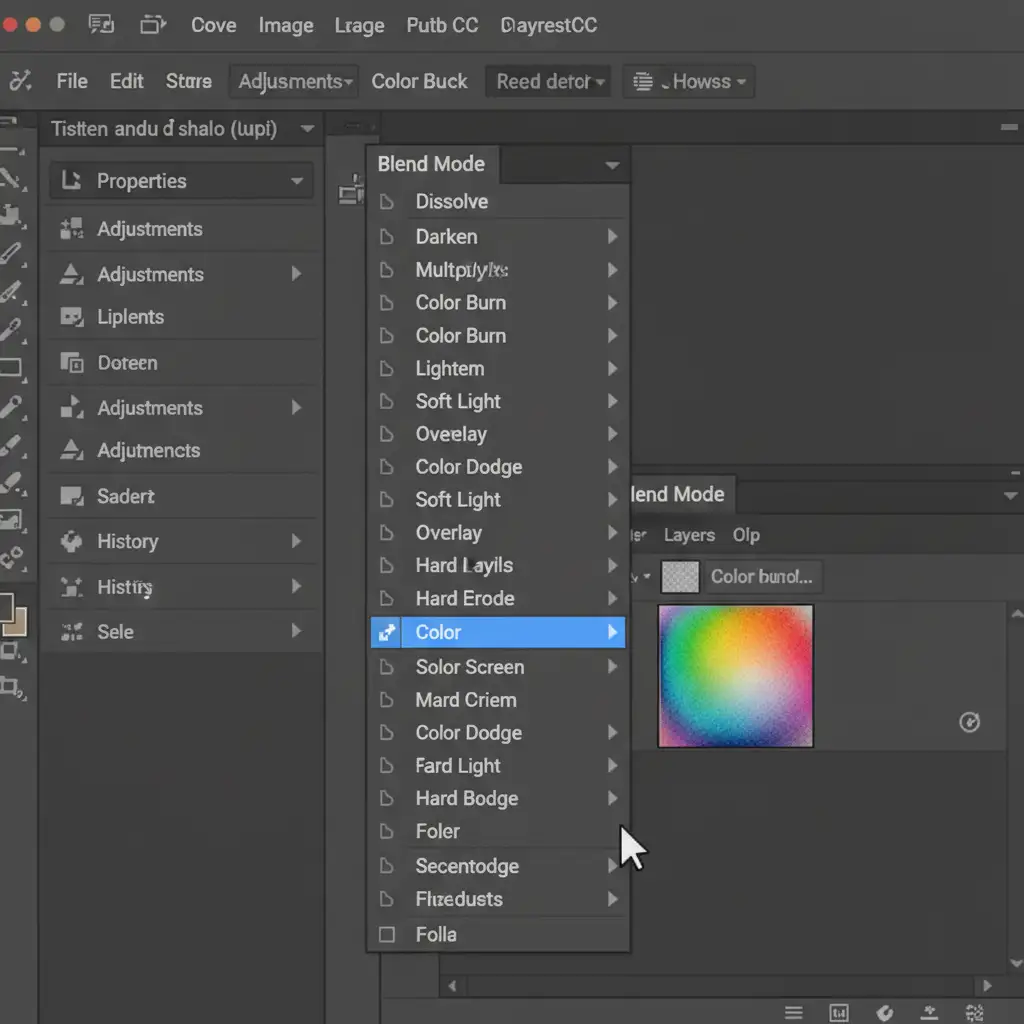Click the History panel icon in the sidebar

(x=71, y=542)
